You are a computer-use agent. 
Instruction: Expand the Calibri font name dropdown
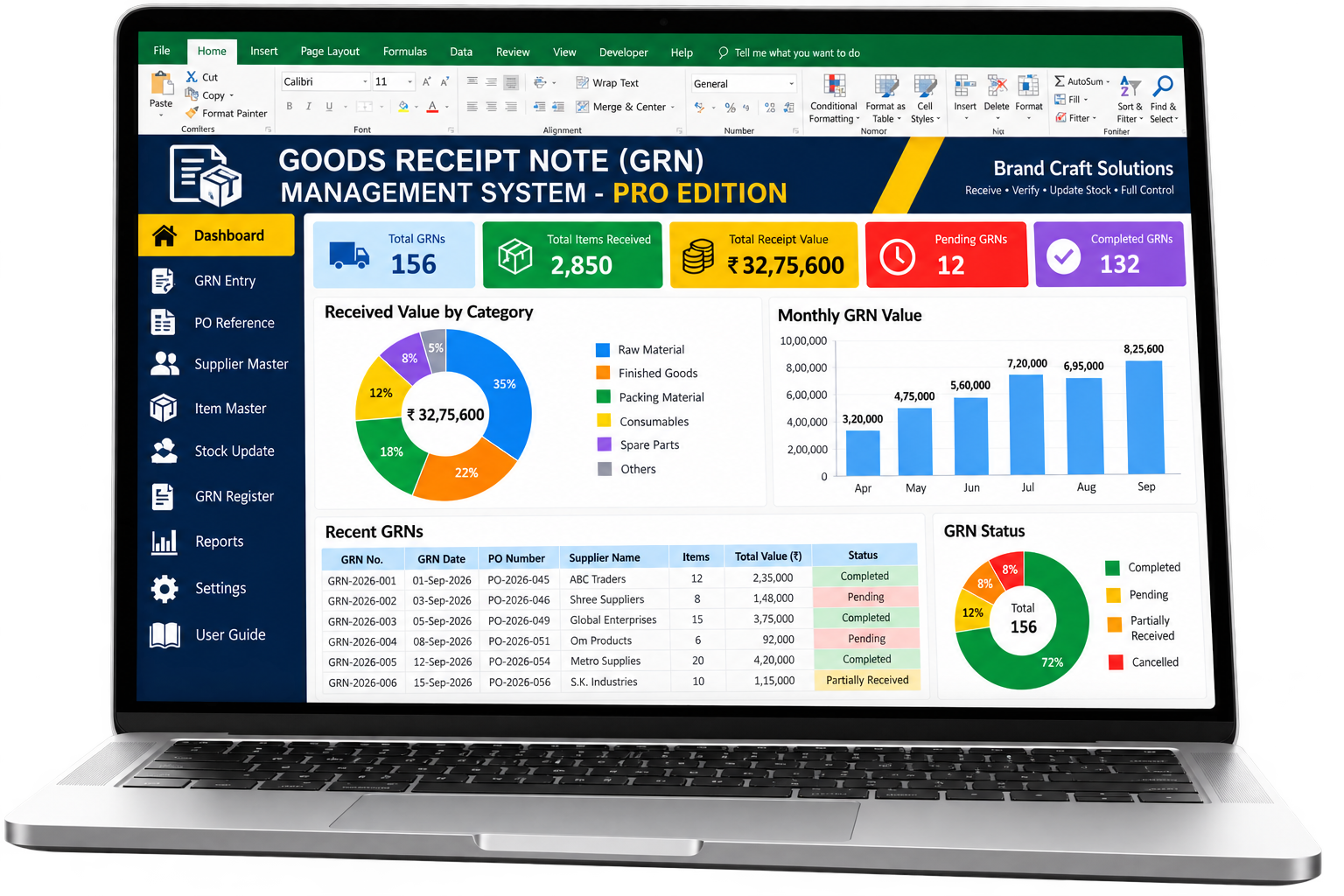coord(365,82)
